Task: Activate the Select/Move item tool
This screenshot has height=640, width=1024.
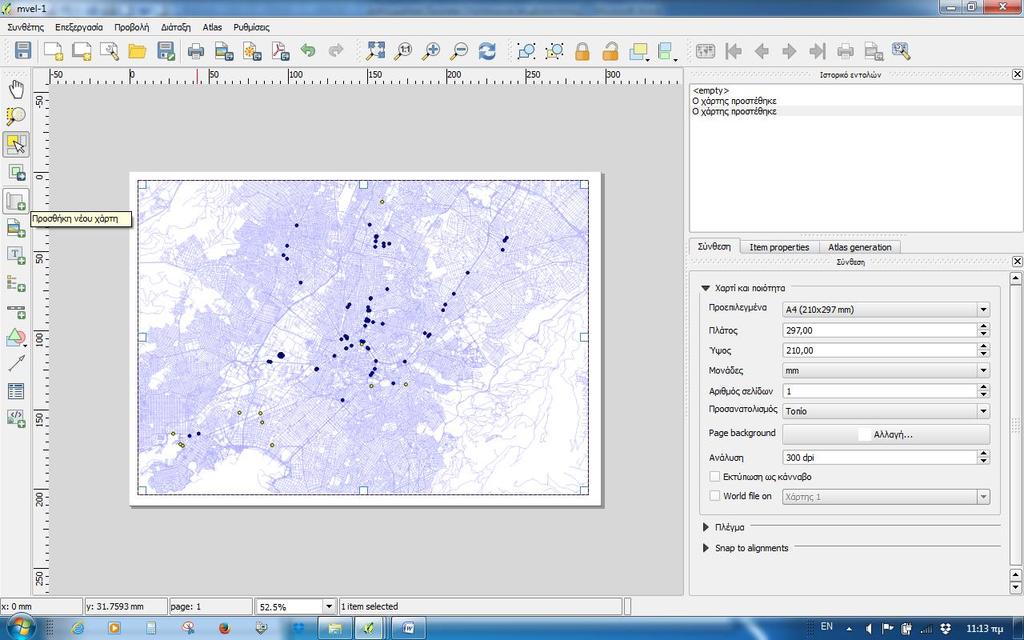Action: [16, 144]
